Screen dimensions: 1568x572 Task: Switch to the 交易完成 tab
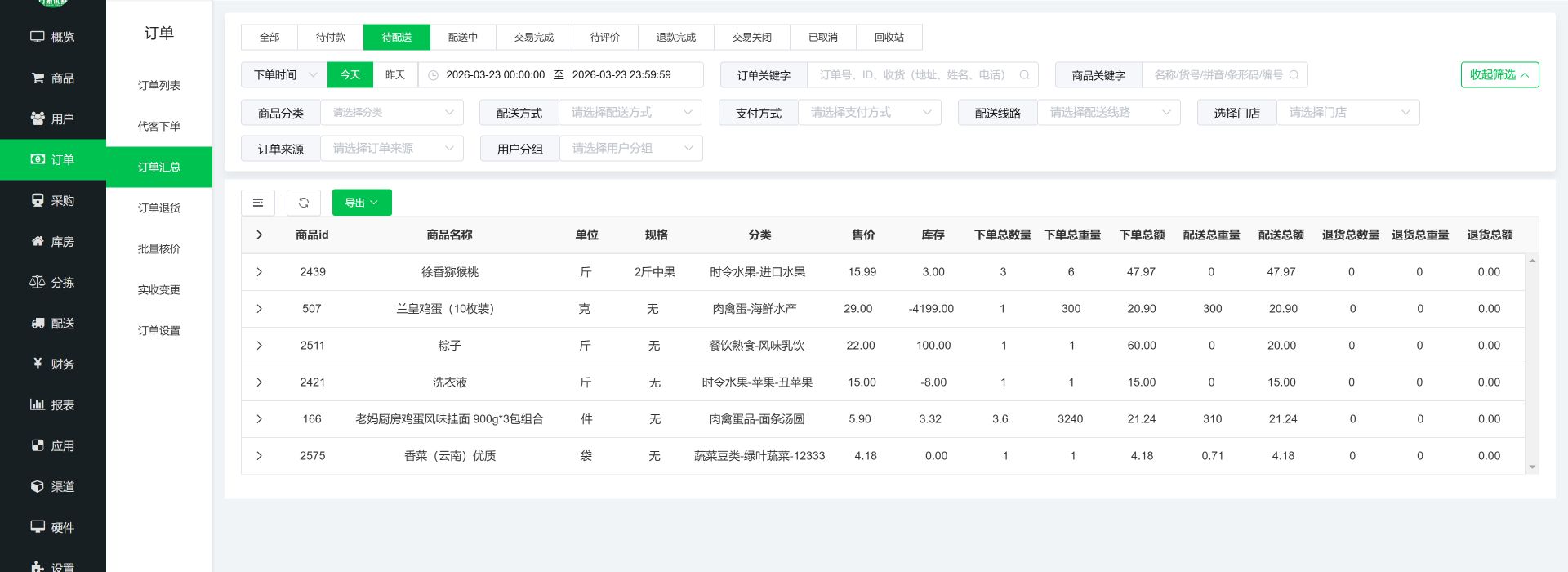coord(534,37)
